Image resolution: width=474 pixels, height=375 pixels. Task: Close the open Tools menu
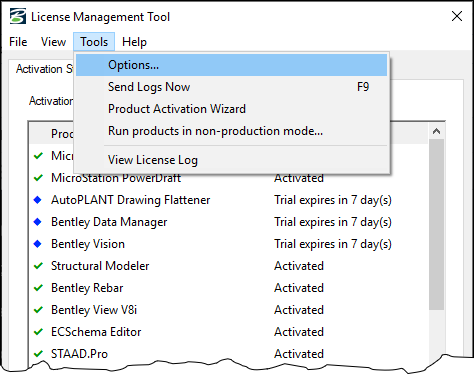point(94,42)
